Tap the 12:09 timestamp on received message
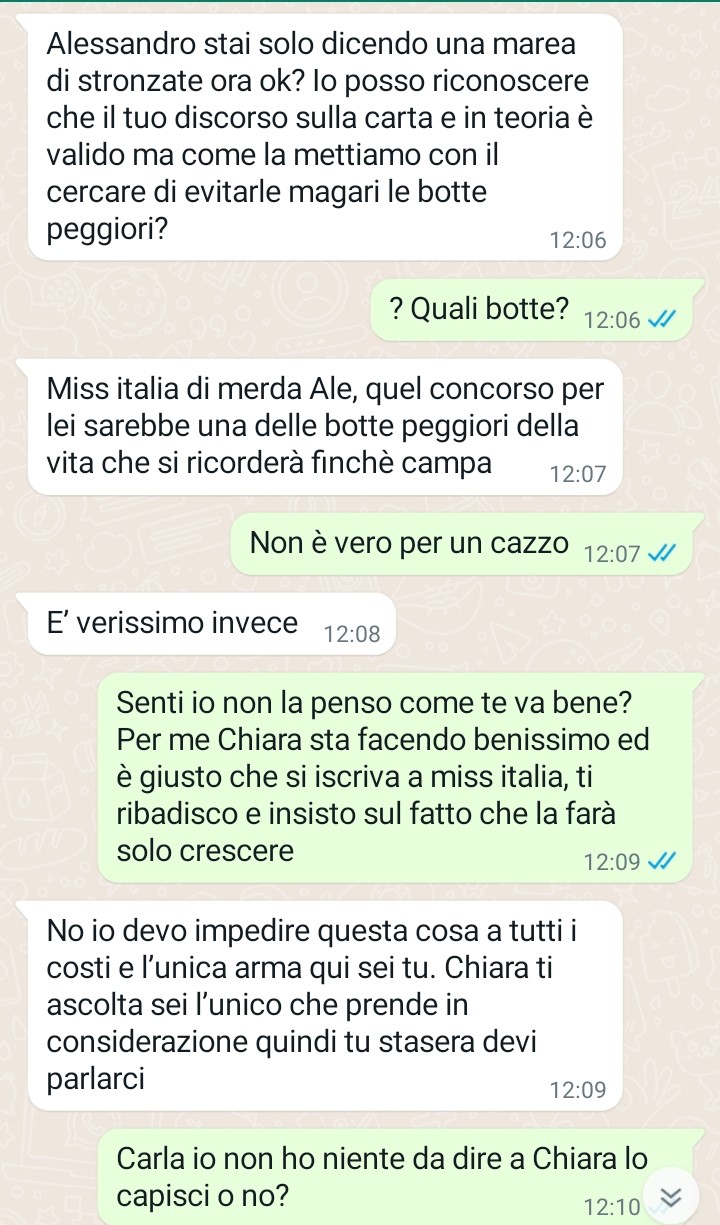The image size is (720, 1225). [578, 1090]
